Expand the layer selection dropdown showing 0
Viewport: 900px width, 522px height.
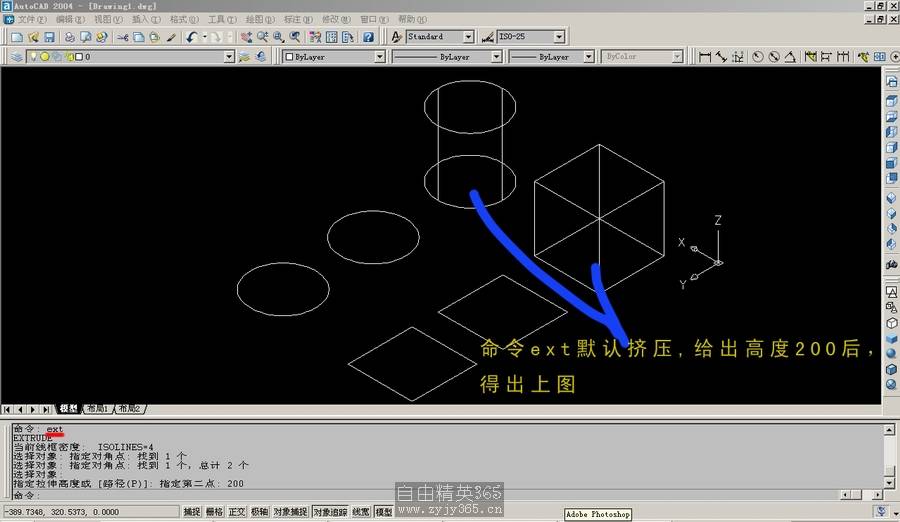(229, 57)
